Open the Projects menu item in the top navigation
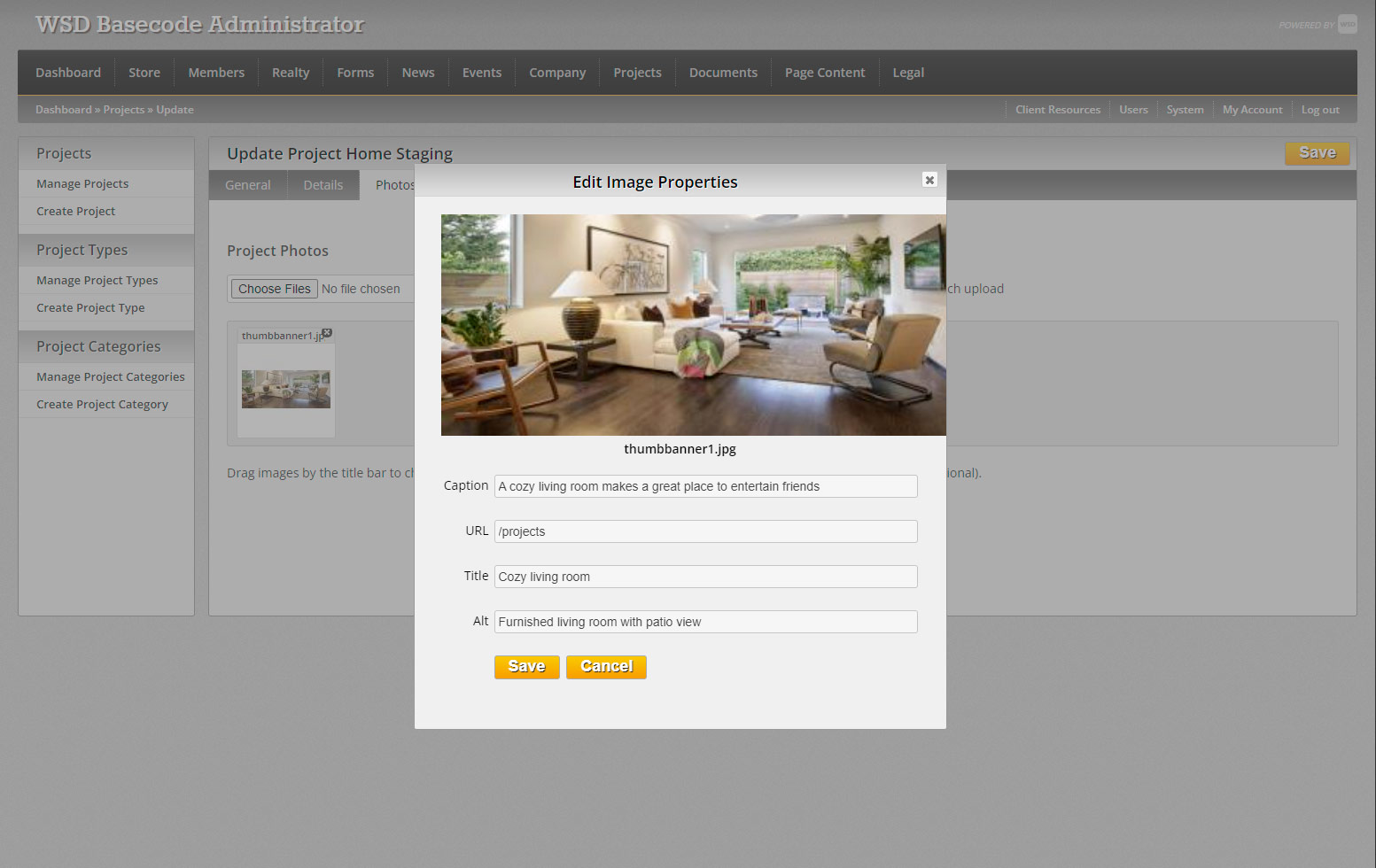1376x868 pixels. coord(637,73)
